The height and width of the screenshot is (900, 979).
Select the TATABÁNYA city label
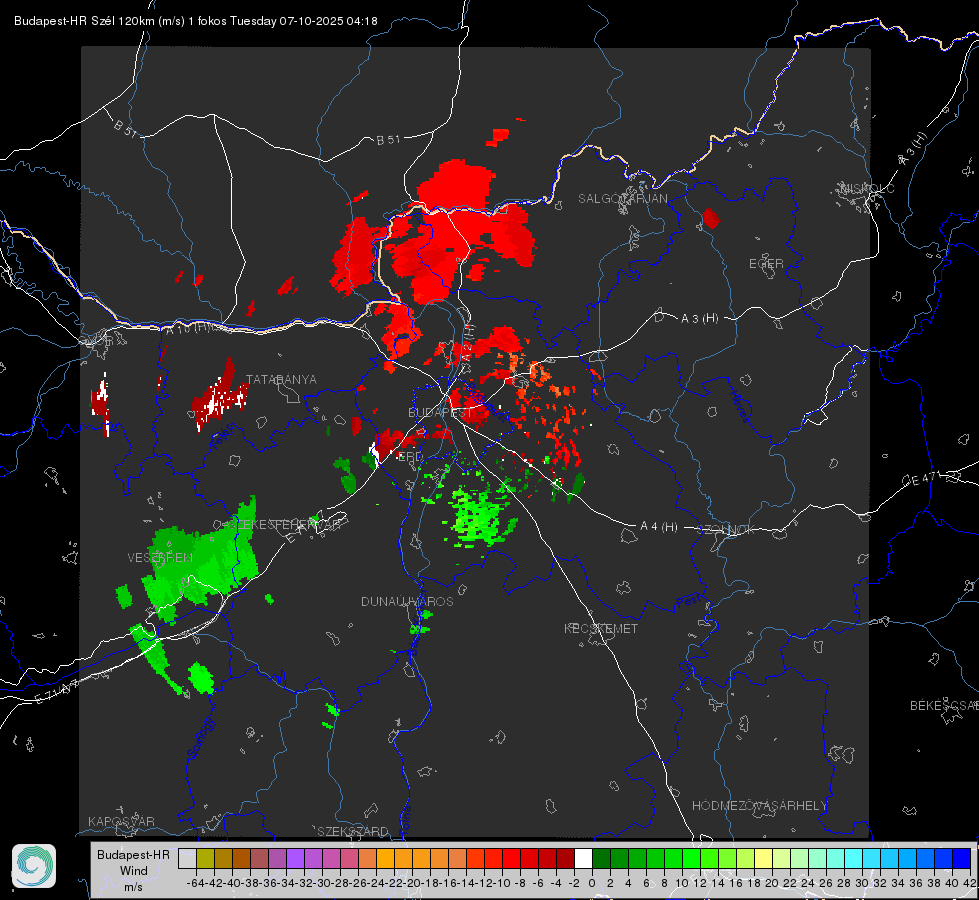pyautogui.click(x=281, y=379)
